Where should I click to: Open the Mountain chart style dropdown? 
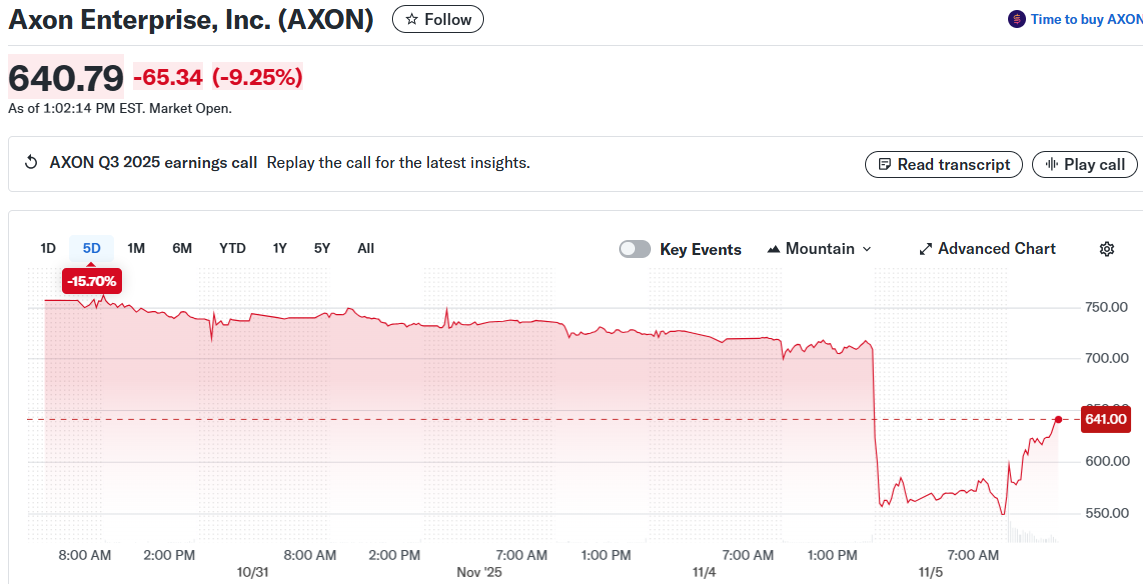820,248
